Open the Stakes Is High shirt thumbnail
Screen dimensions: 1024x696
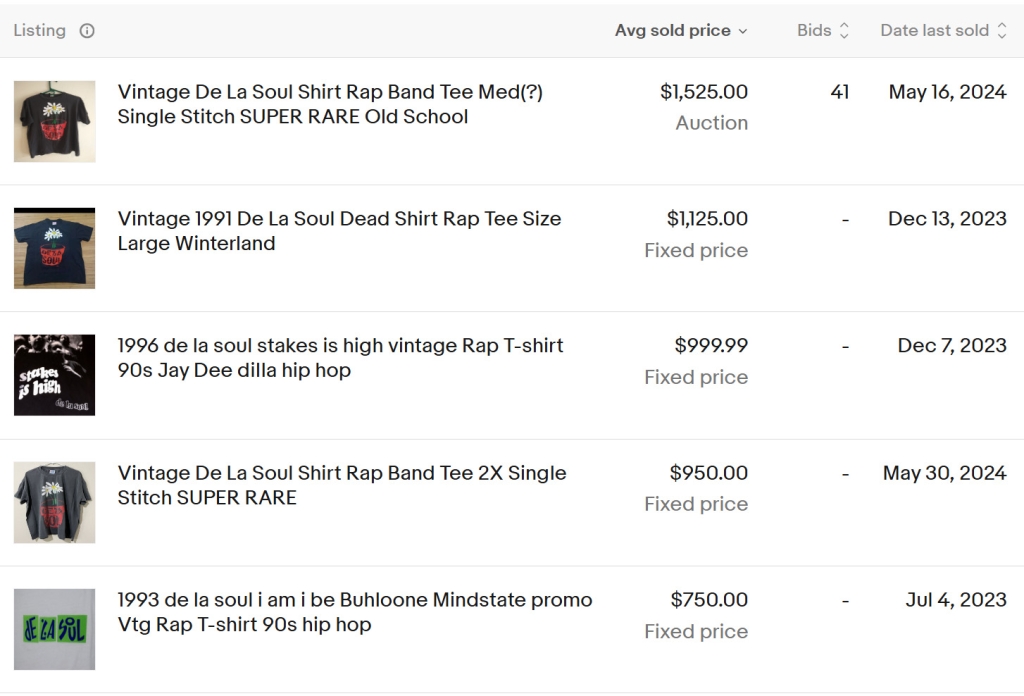(55, 375)
